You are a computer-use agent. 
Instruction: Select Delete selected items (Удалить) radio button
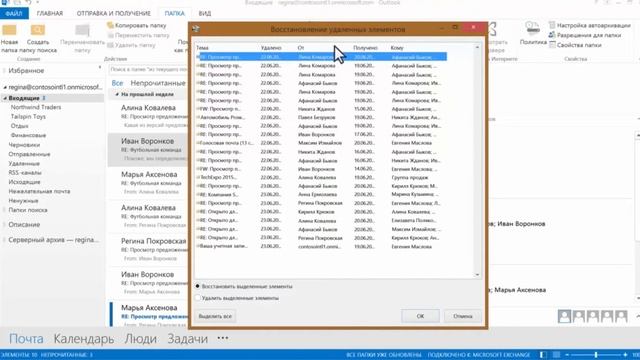[x=198, y=298]
